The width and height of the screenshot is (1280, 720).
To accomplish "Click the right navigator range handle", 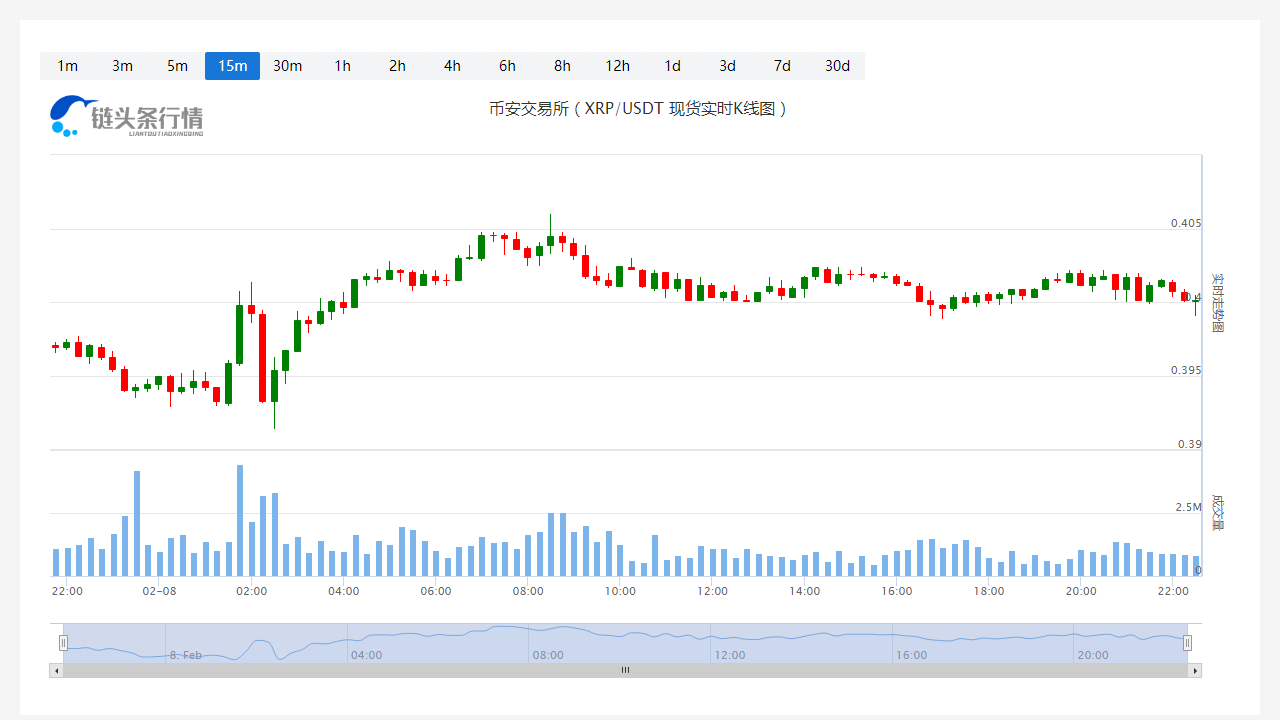I will click(x=1187, y=643).
